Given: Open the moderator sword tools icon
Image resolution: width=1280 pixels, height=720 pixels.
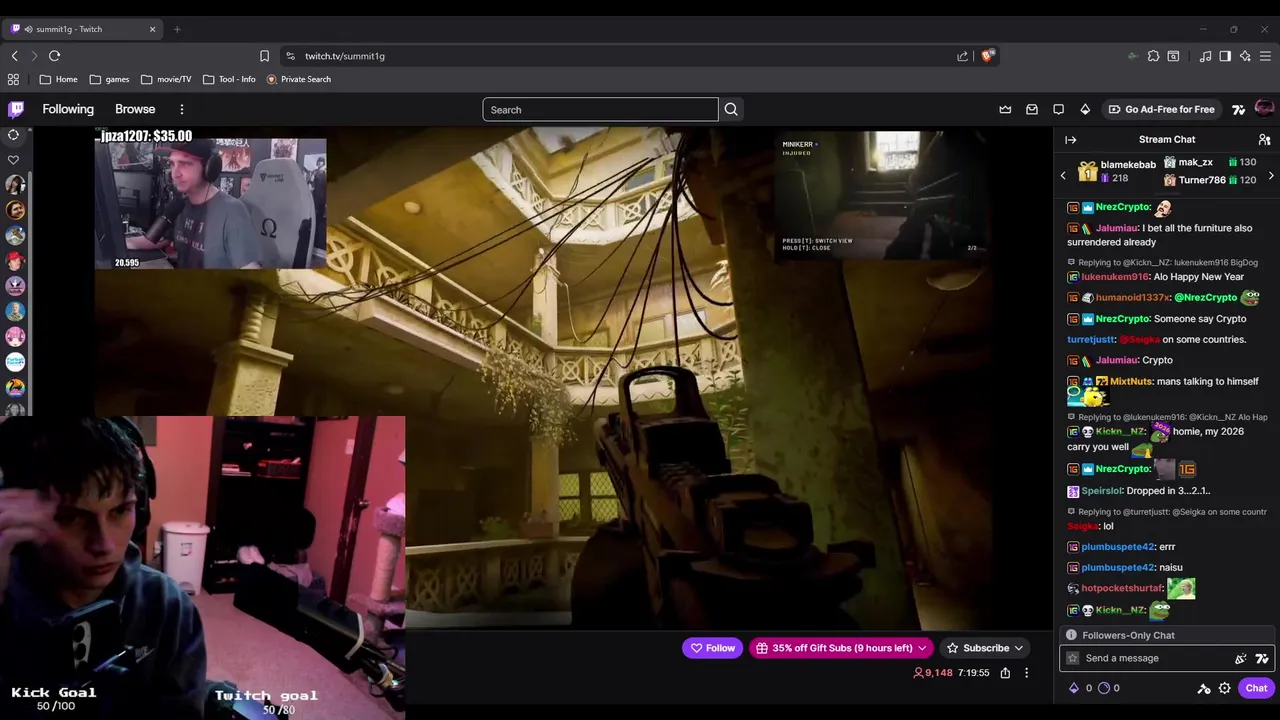Looking at the screenshot, I should coord(1204,688).
